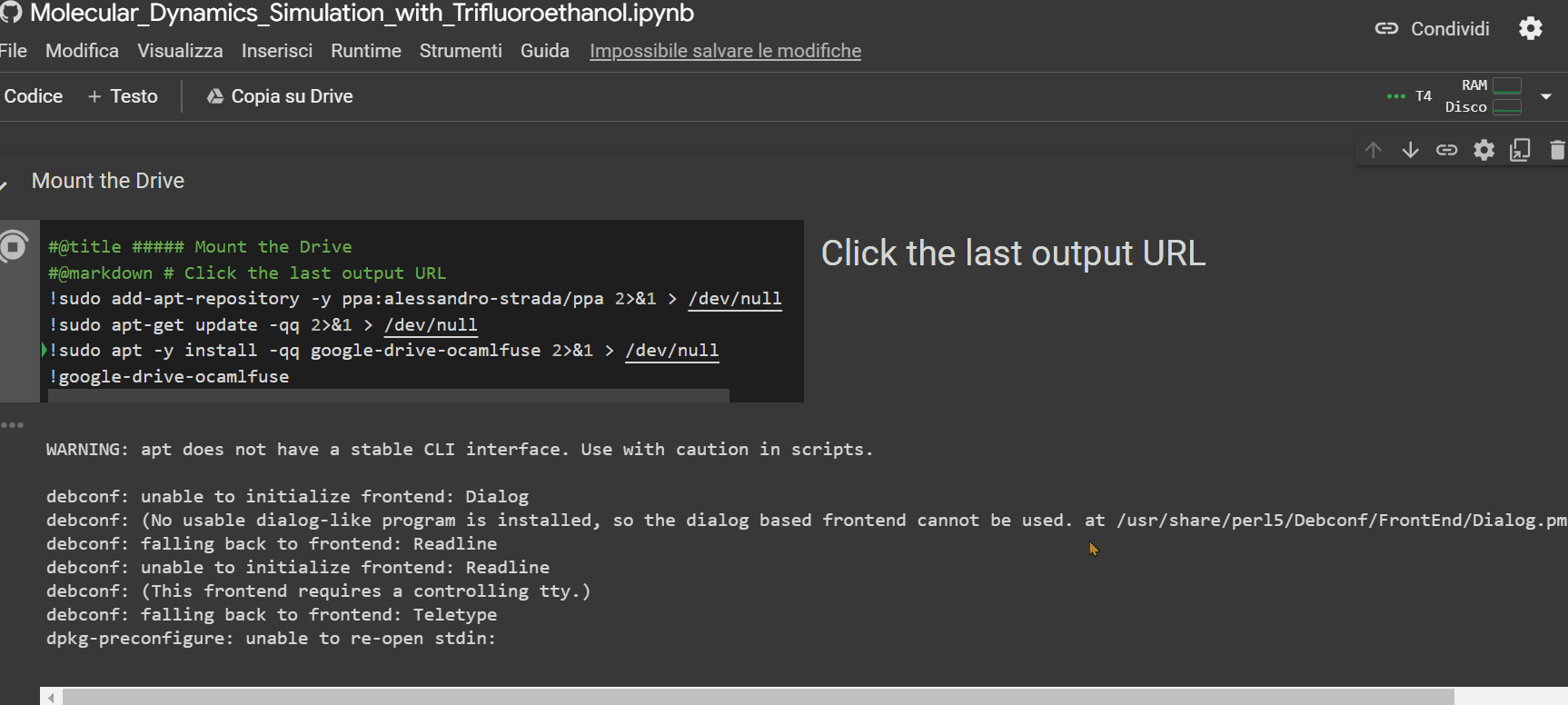This screenshot has height=705, width=1568.
Task: Click the 'Click the last output URL' heading
Action: click(1013, 253)
